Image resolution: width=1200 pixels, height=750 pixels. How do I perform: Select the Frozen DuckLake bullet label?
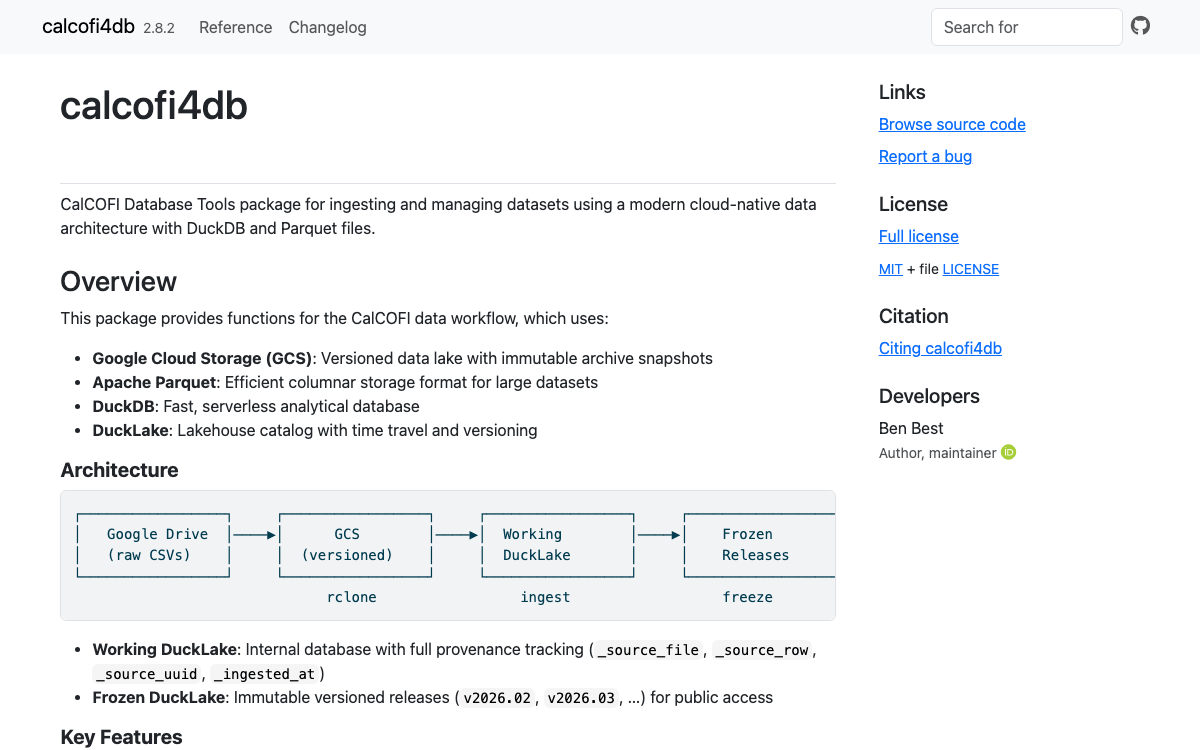point(160,697)
